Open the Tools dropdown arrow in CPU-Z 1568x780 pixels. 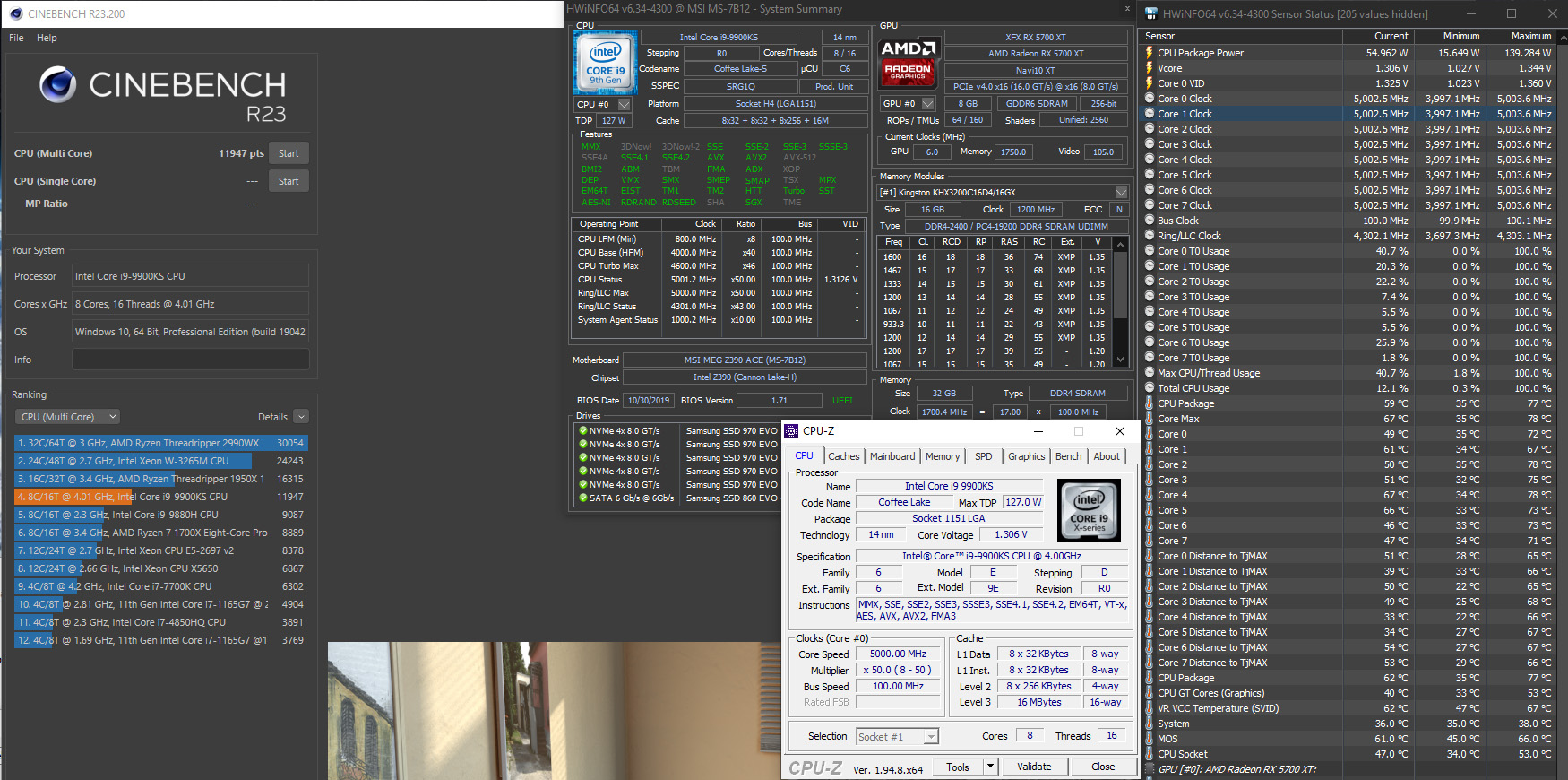point(990,767)
